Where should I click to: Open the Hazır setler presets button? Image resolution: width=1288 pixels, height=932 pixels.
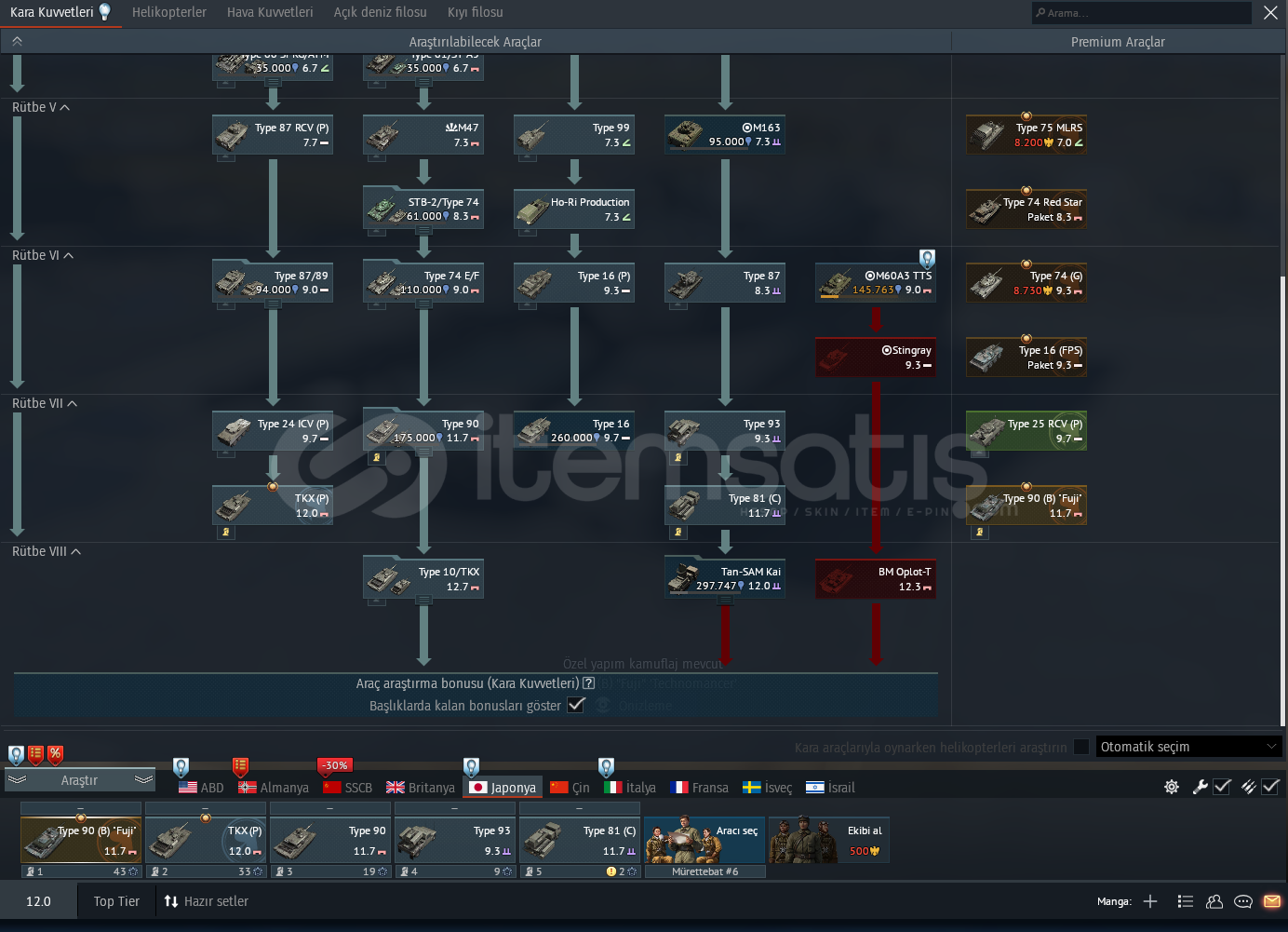[207, 901]
